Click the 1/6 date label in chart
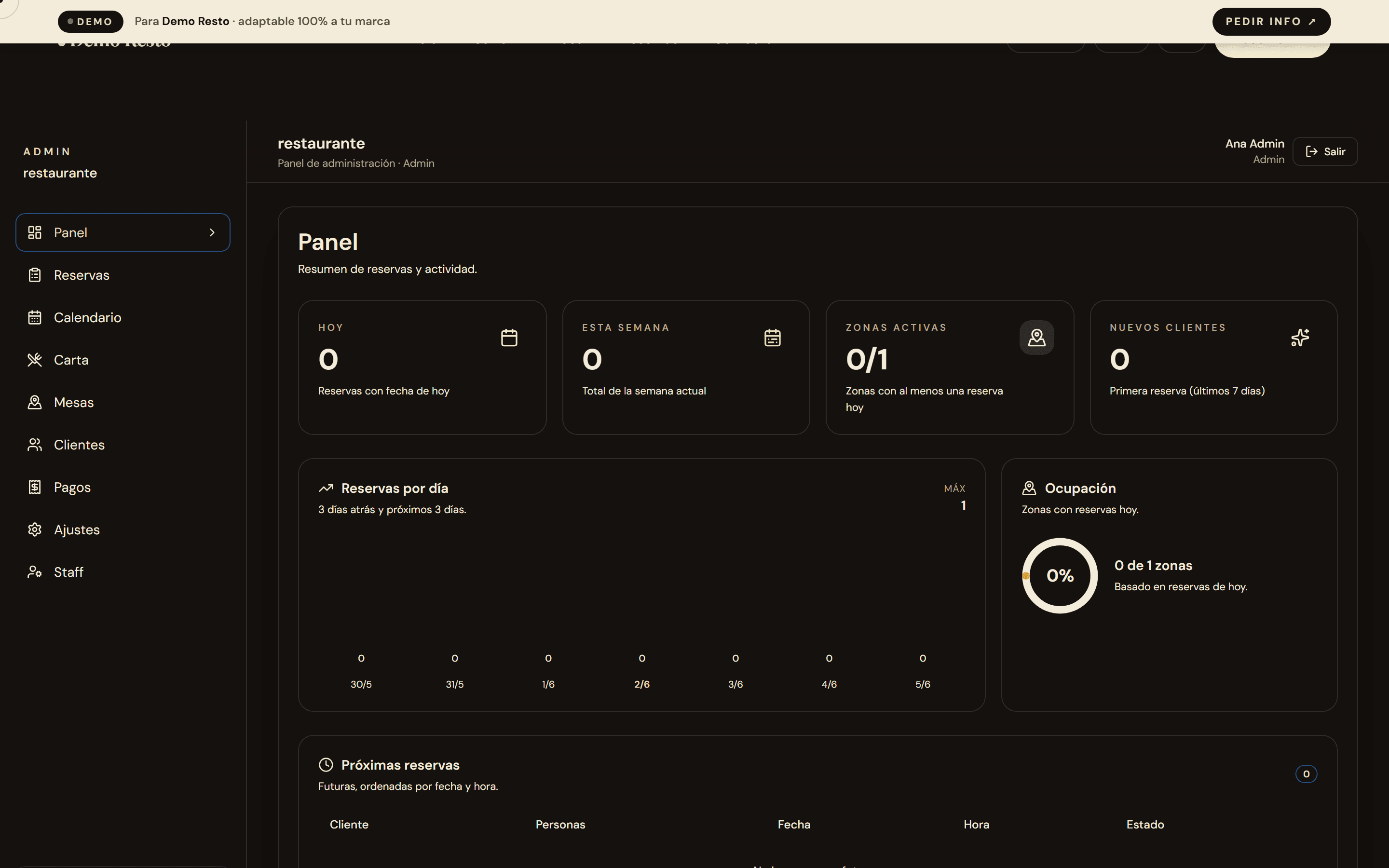The image size is (1389, 868). [548, 684]
